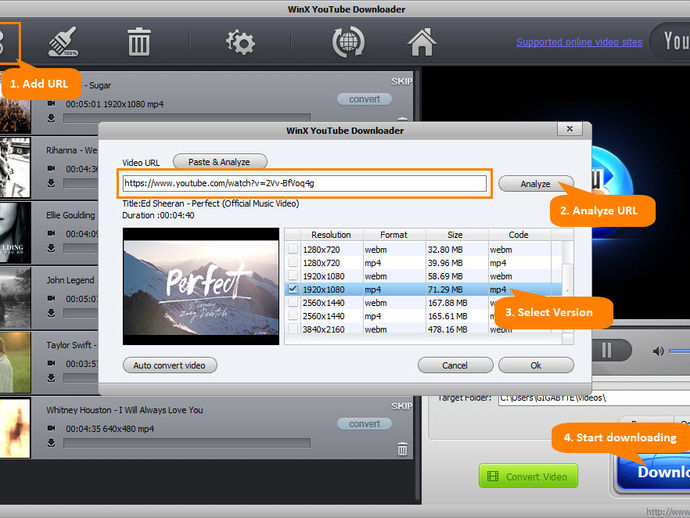Click Cancel in the dialog
This screenshot has width=690, height=518.
coord(455,365)
